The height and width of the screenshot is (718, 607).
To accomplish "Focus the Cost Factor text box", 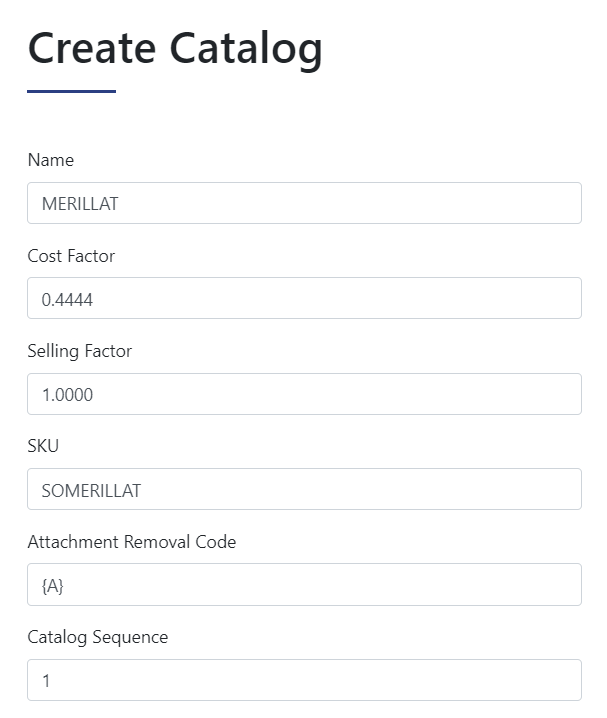I will pos(304,298).
